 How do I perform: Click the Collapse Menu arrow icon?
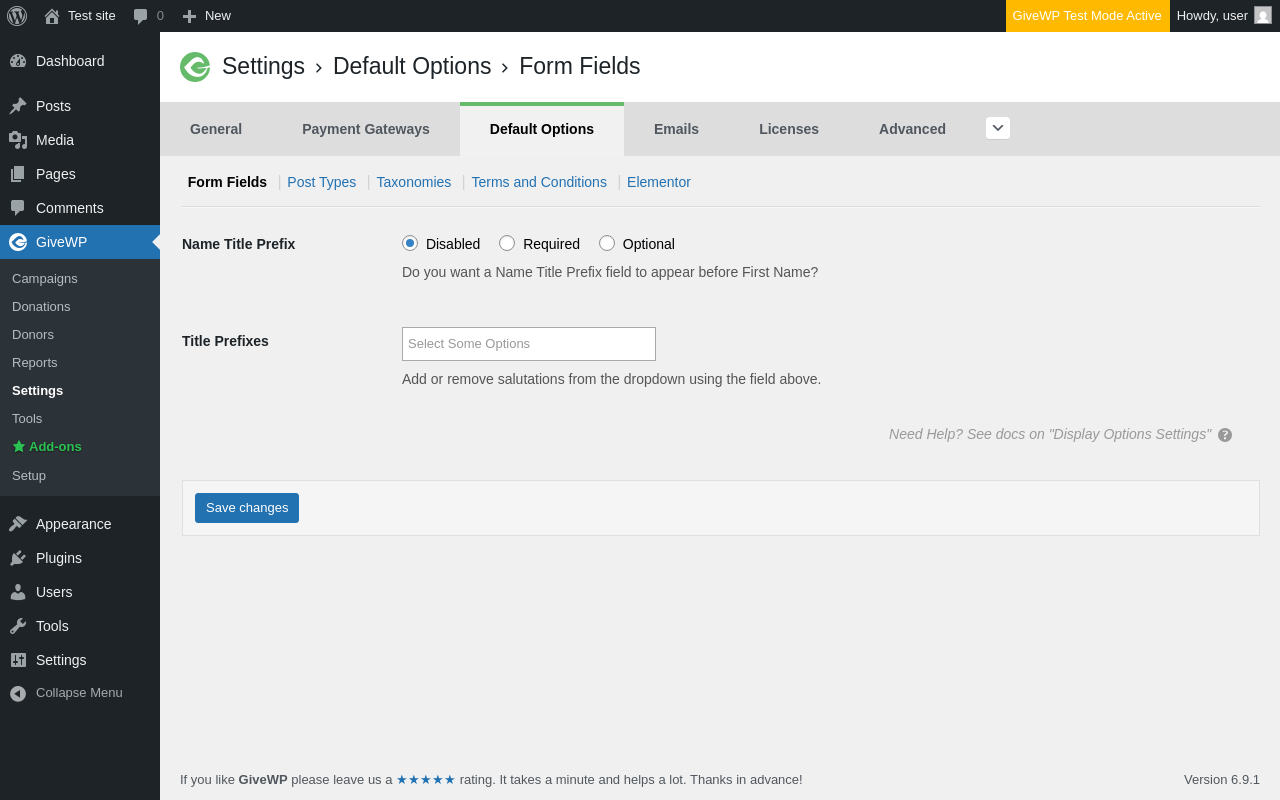pos(18,693)
